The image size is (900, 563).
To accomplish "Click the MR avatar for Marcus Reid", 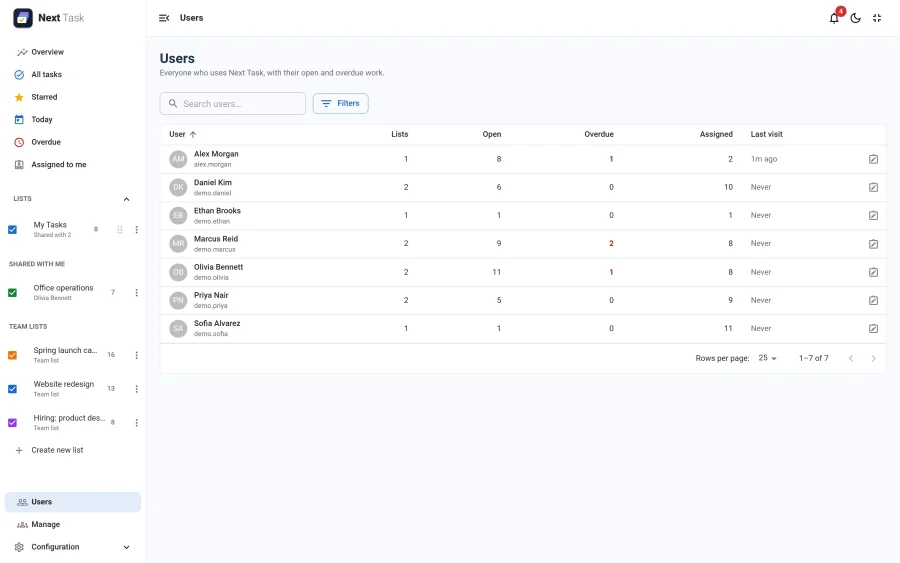I will (179, 243).
